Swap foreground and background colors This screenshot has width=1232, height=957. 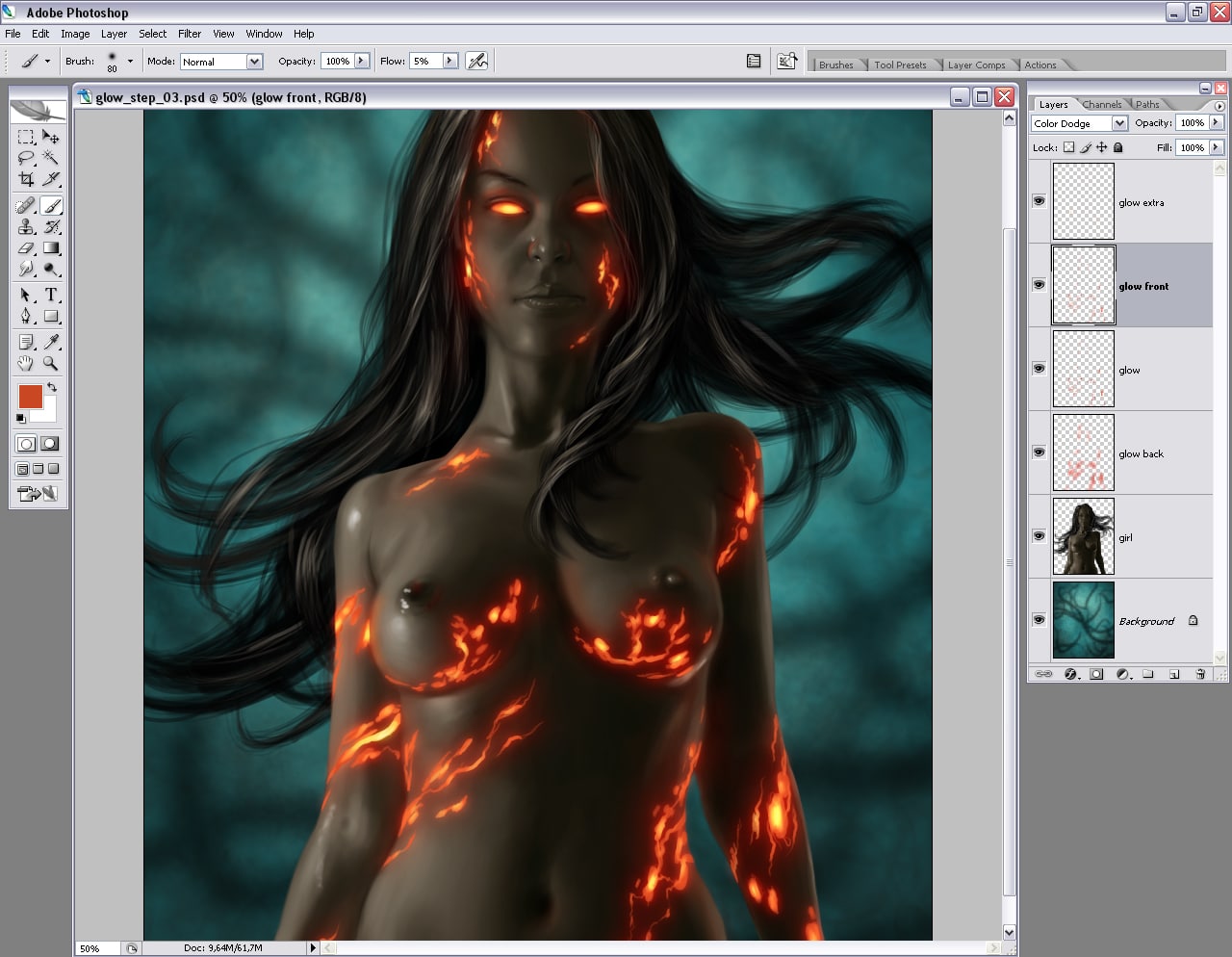tap(52, 387)
